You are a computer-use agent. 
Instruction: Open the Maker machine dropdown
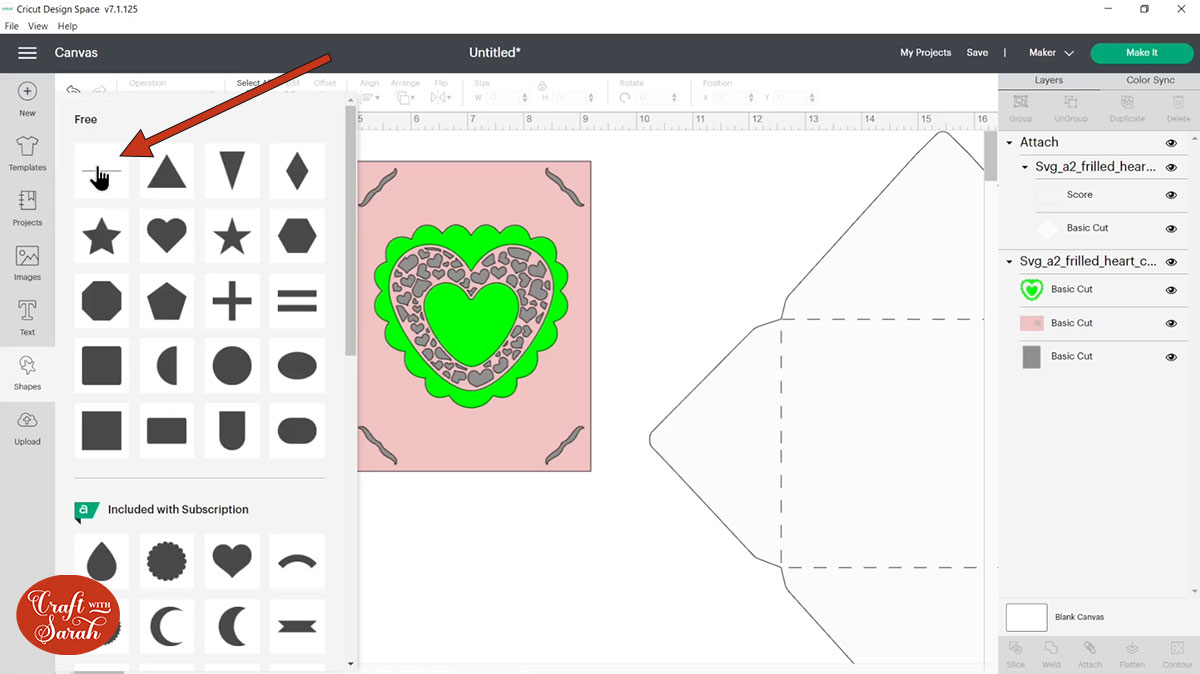[1051, 53]
